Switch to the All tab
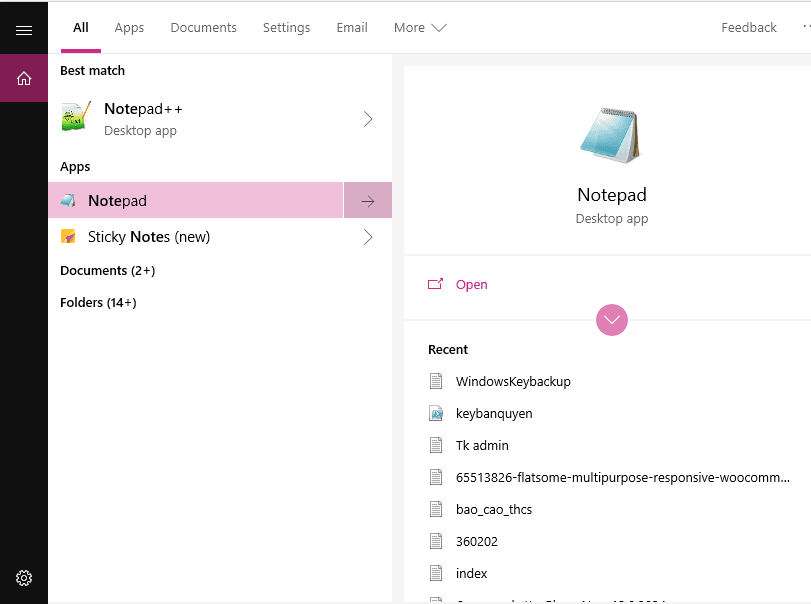Viewport: 811px width, 604px height. coord(81,27)
